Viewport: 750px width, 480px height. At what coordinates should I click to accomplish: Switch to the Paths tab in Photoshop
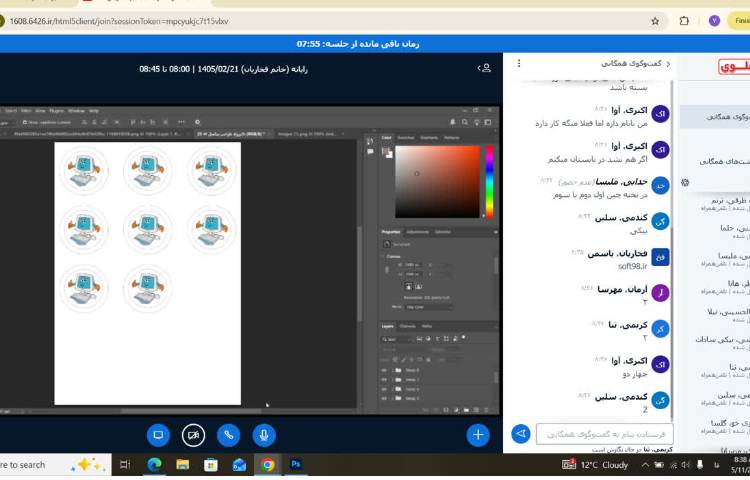(x=427, y=326)
